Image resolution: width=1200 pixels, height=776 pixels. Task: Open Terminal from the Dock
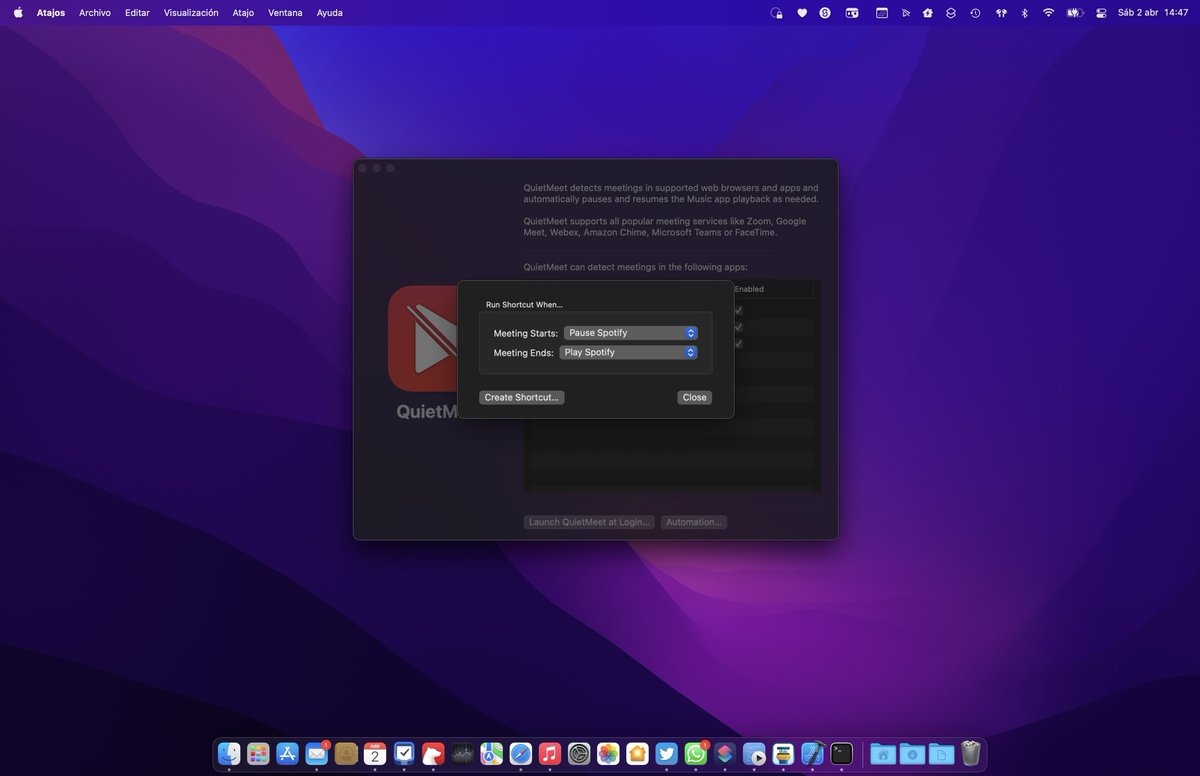[842, 753]
